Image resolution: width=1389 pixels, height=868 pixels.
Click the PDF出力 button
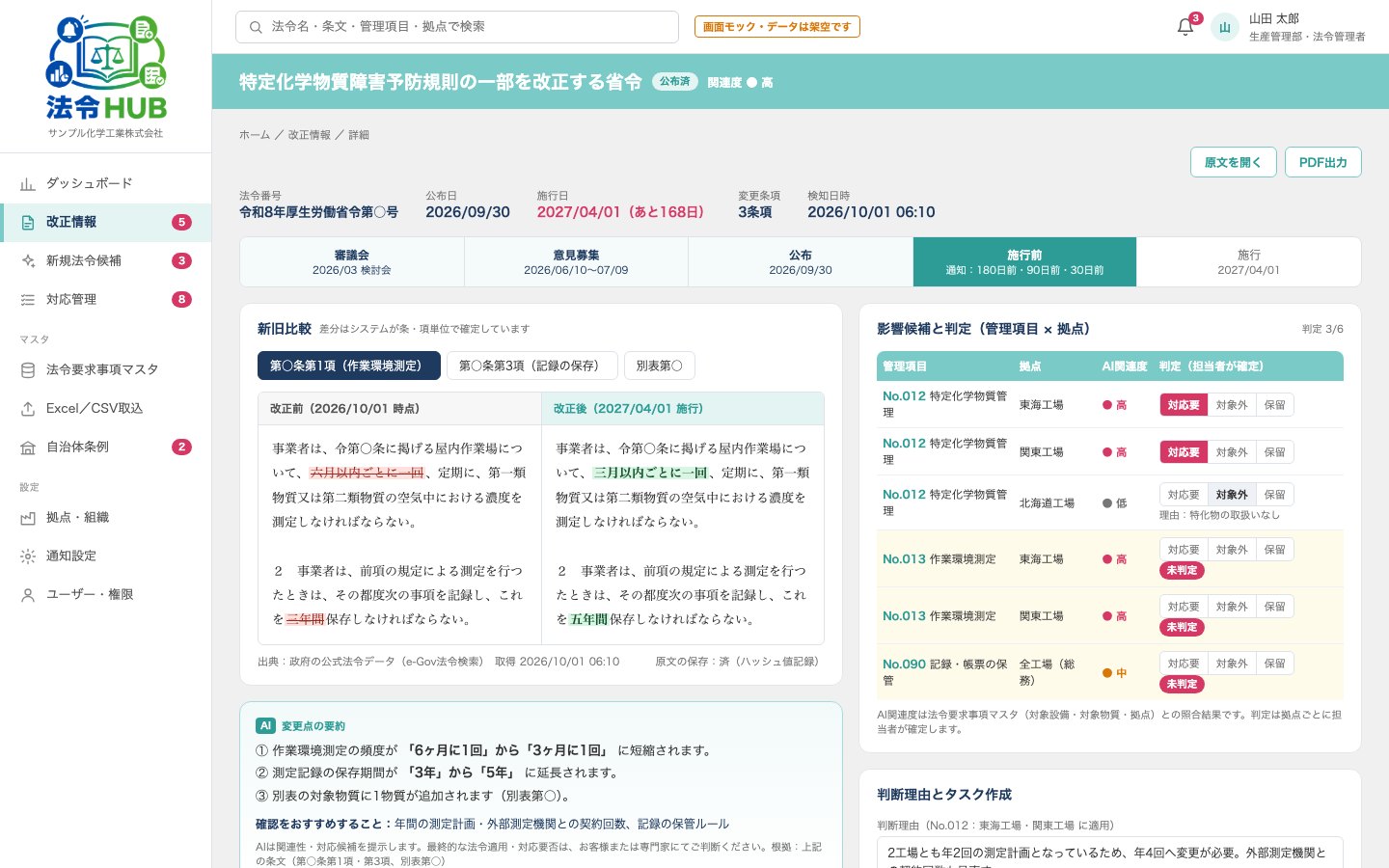(x=1322, y=162)
